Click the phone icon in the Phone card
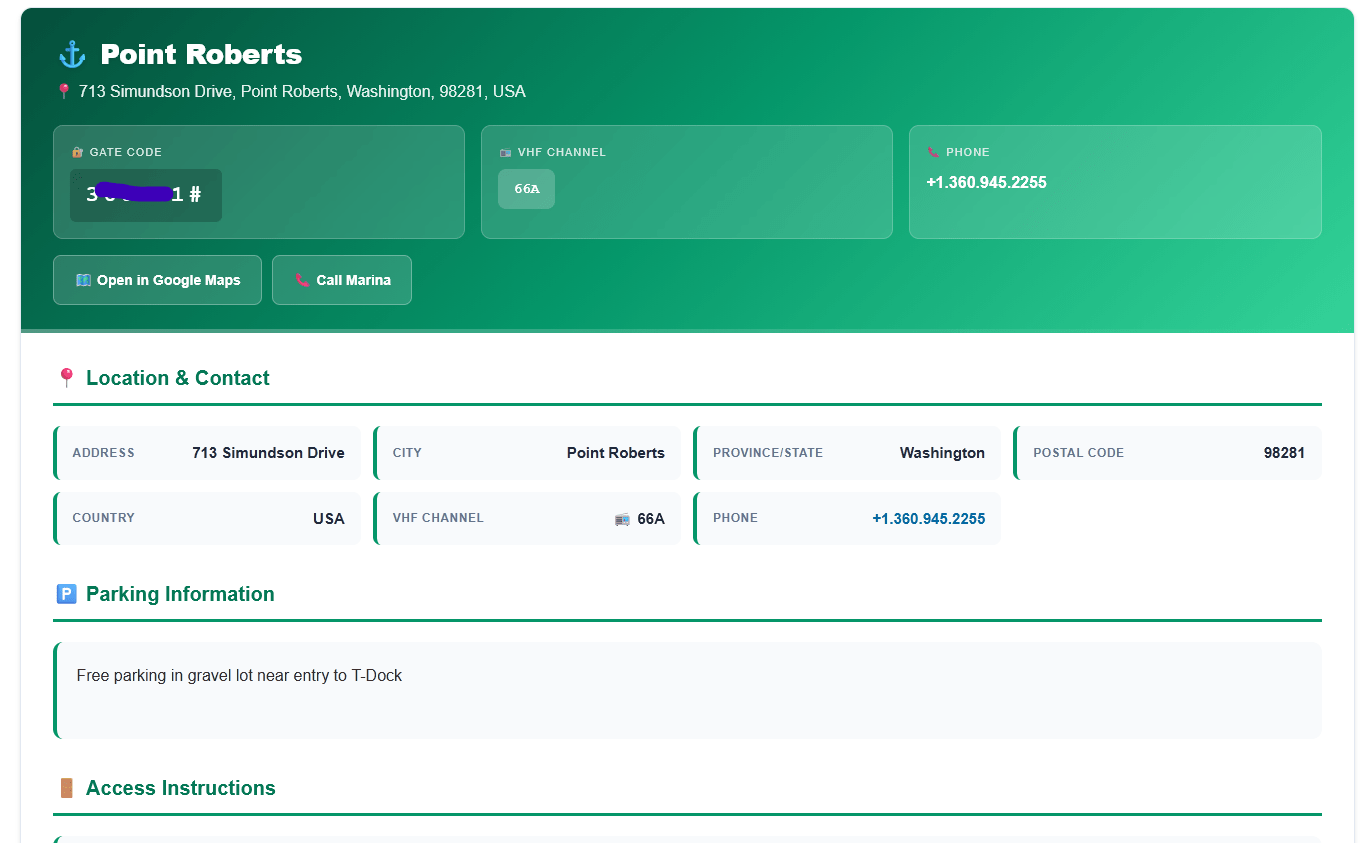This screenshot has width=1369, height=843. [933, 153]
